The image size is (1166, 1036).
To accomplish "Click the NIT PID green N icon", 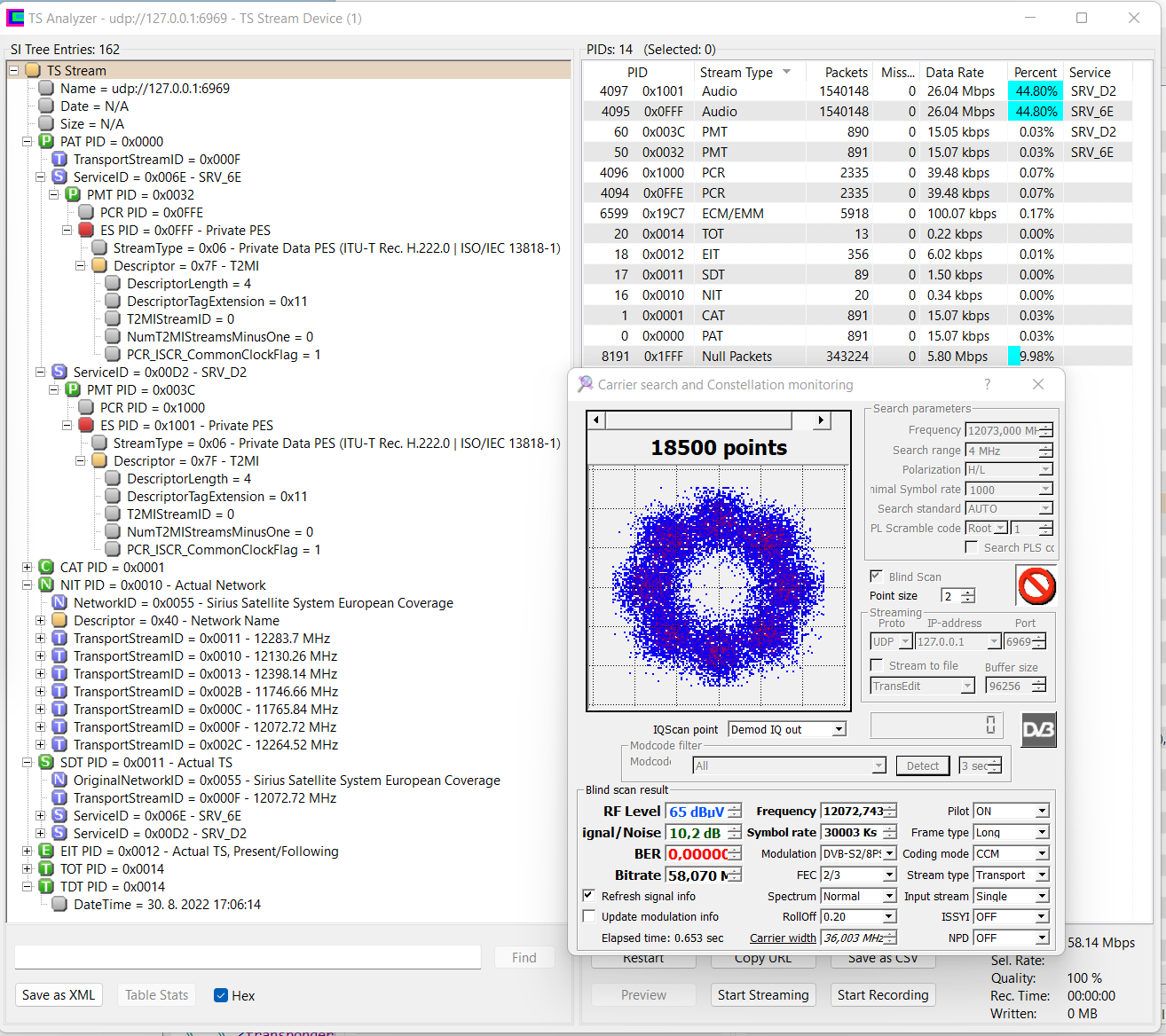I will point(46,585).
